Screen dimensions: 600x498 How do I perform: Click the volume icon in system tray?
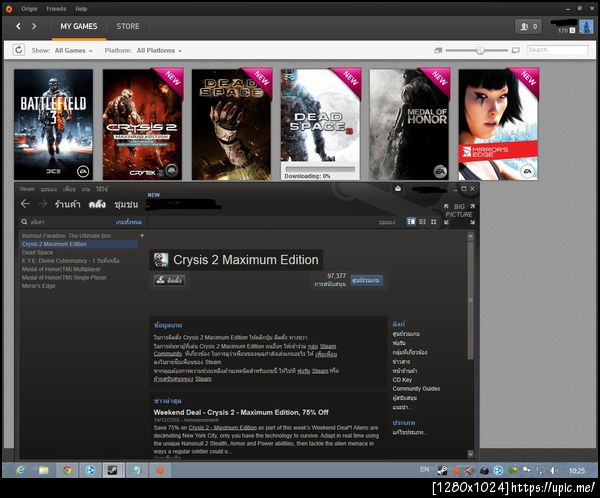point(554,470)
